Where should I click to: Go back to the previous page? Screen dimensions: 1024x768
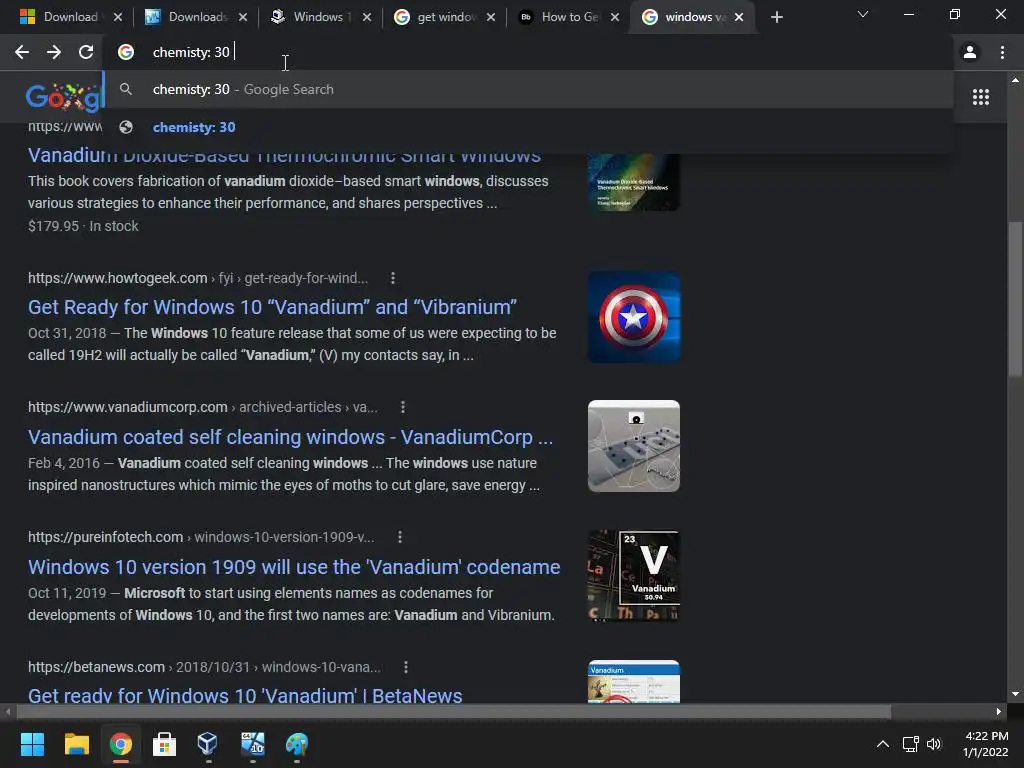[22, 52]
